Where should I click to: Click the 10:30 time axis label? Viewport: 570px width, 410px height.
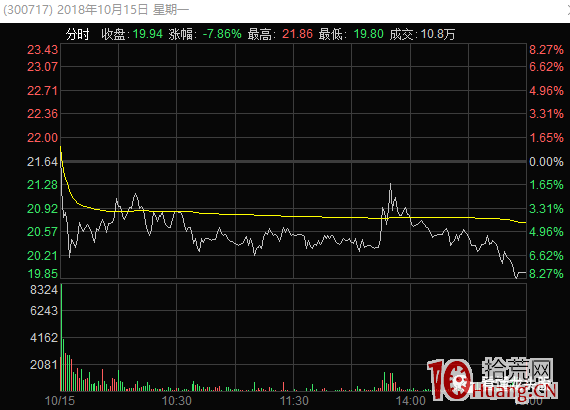click(177, 401)
